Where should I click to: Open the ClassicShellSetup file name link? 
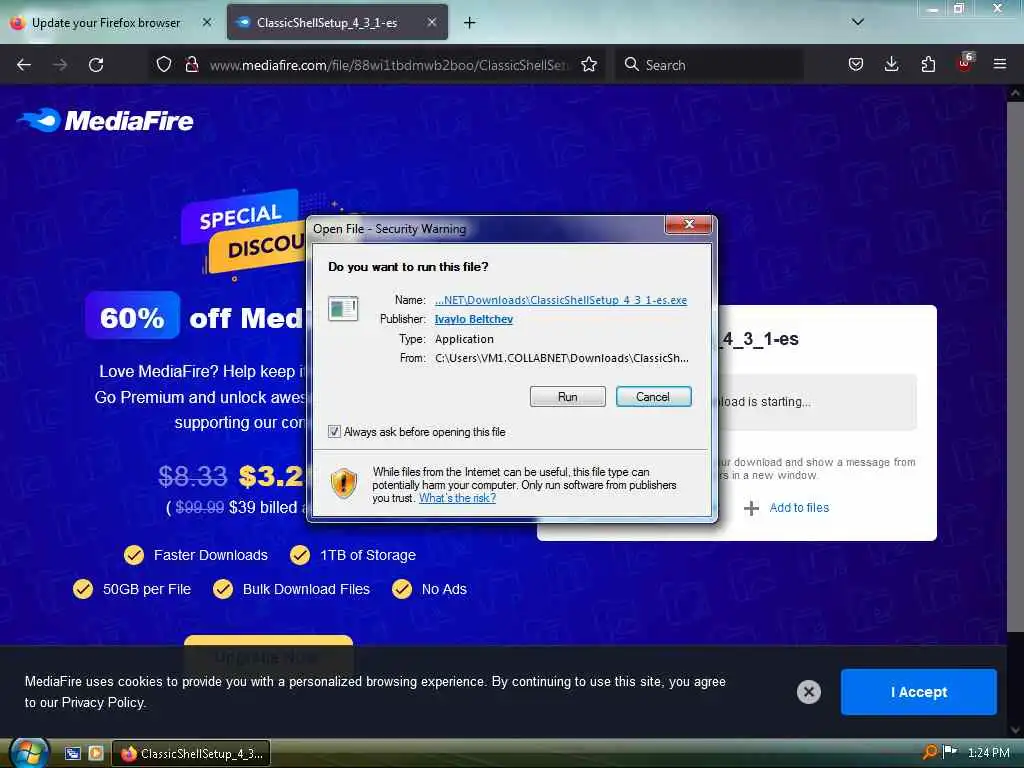561,300
